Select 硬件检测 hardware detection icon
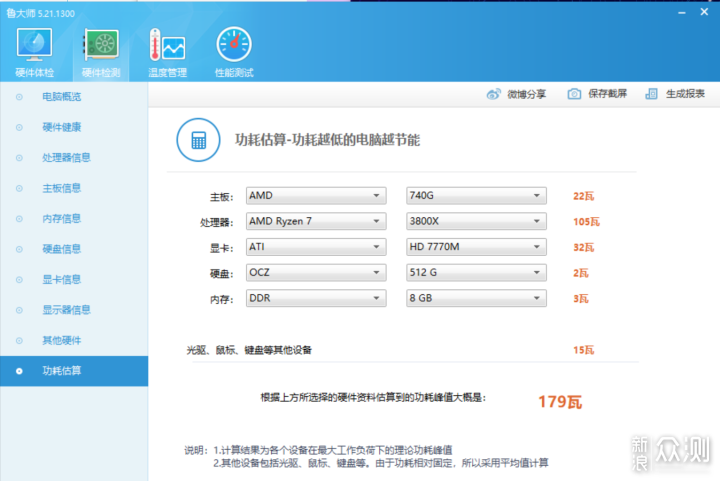This screenshot has width=720, height=481. pos(101,45)
